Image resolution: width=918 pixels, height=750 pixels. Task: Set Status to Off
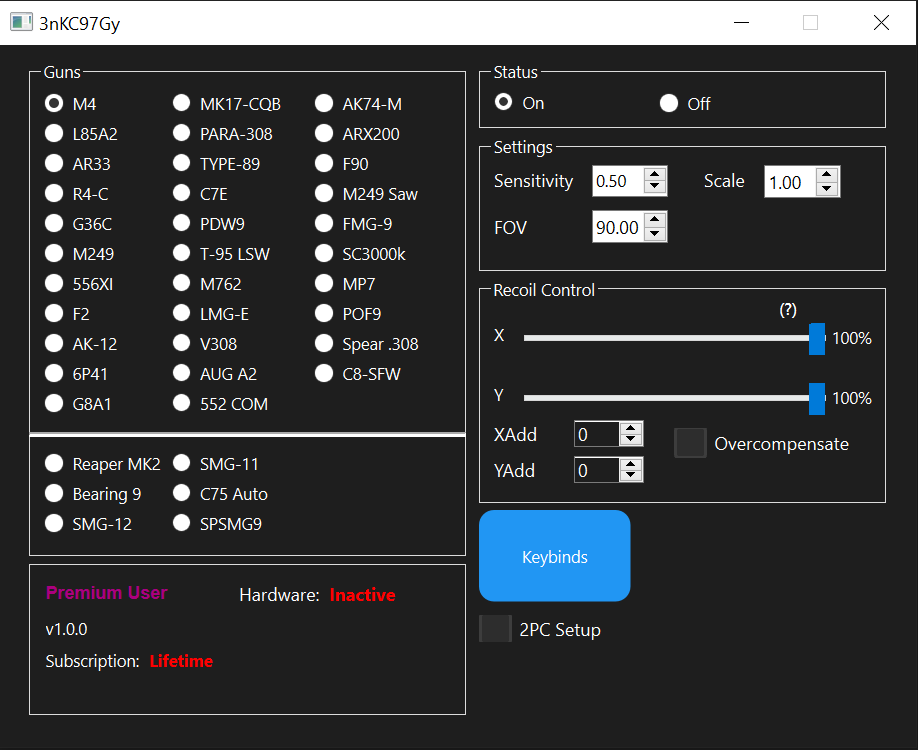pos(669,103)
